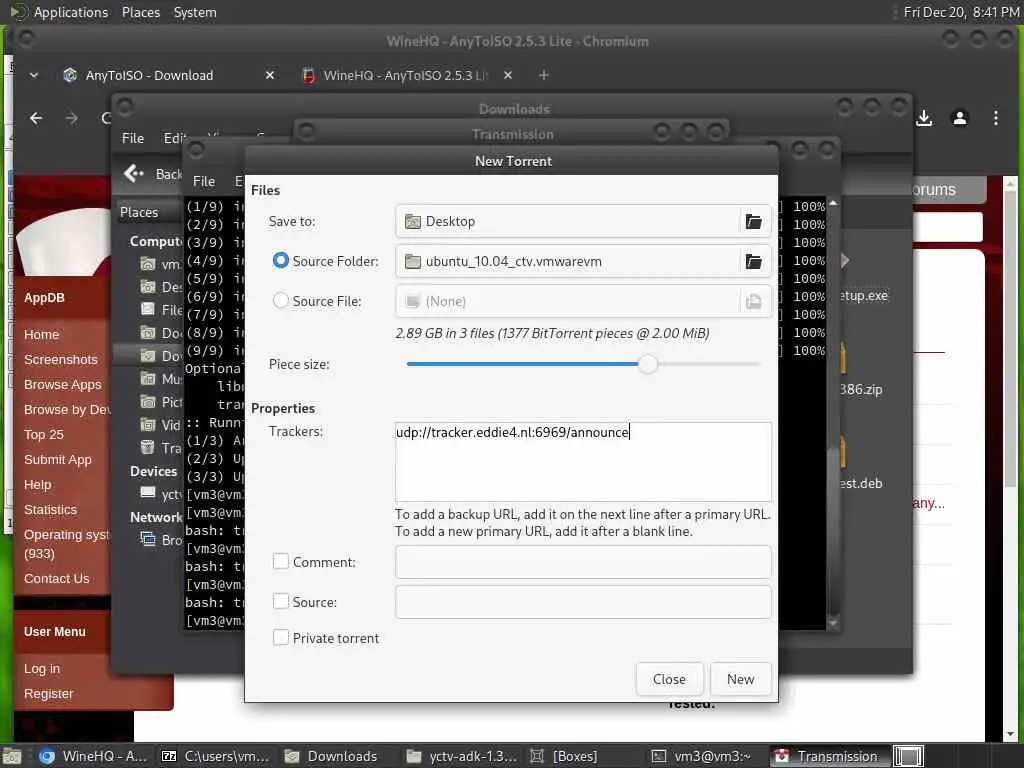Close the WineHQ AnyToISO tab
This screenshot has width=1024, height=768.
click(x=507, y=75)
